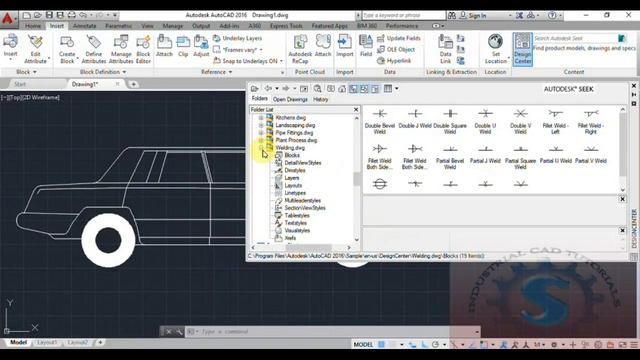Open Define Attributes
This screenshot has height=360, width=640.
click(x=93, y=49)
